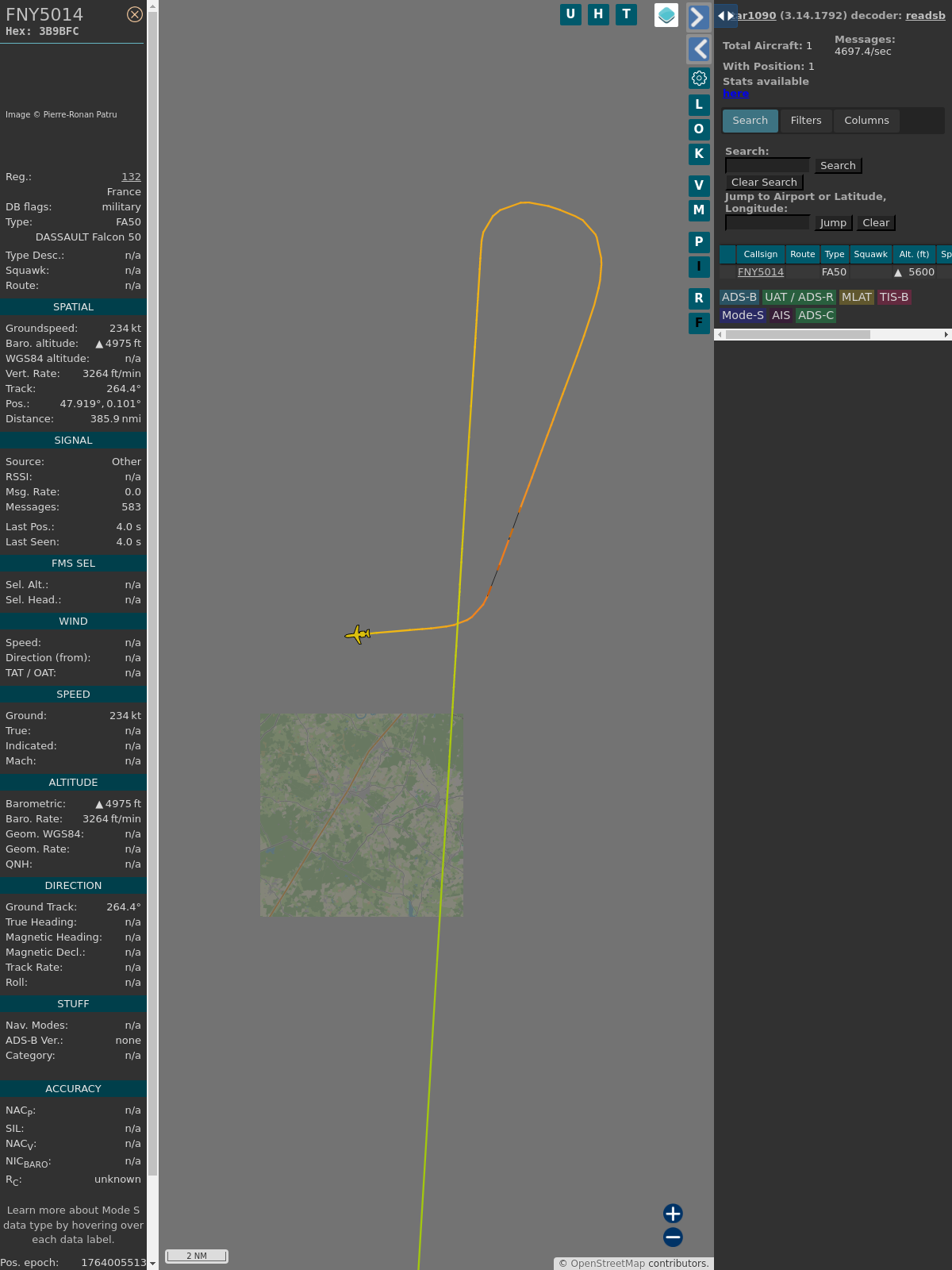Toggle the I button
This screenshot has width=952, height=1270.
699,267
